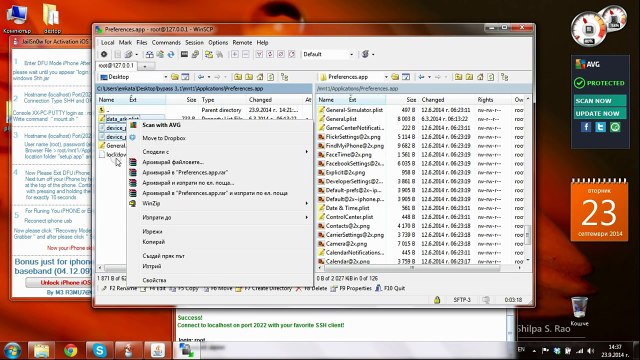Show the local directory tree icon
The image size is (640, 360).
point(284,77)
